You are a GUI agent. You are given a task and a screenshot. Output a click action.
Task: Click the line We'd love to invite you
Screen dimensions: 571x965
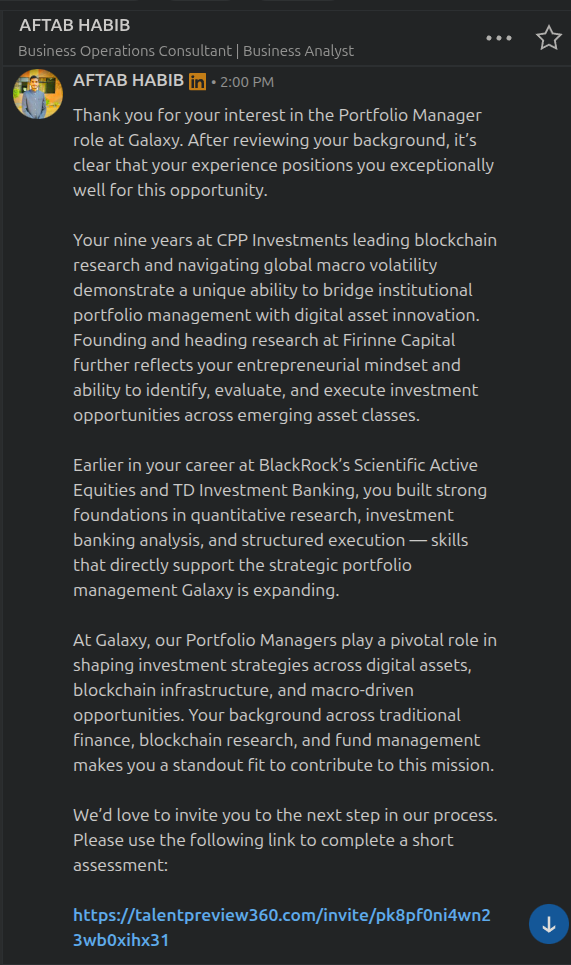pos(285,815)
